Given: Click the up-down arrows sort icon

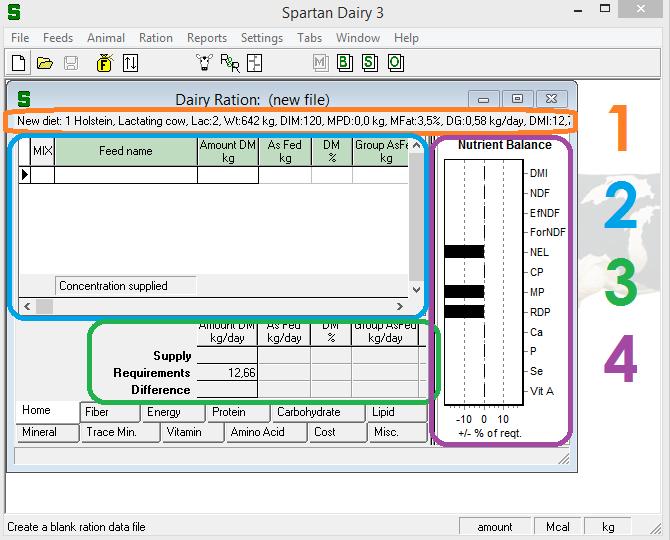Looking at the screenshot, I should pyautogui.click(x=130, y=63).
